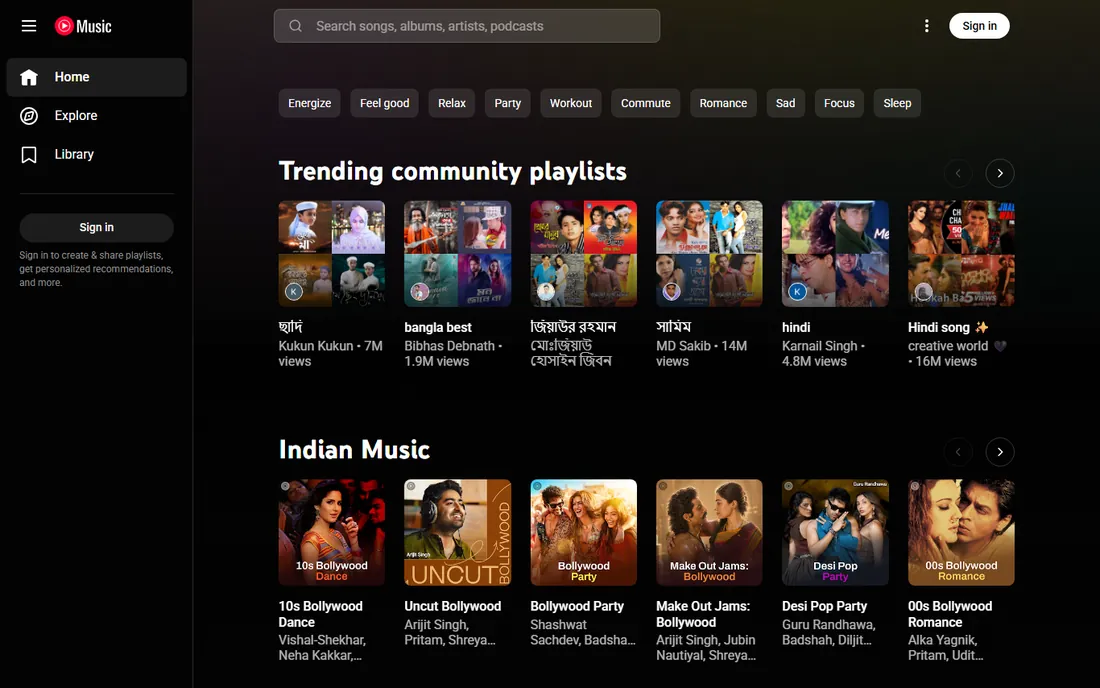1100x688 pixels.
Task: Click Karnail Singh avatar on hindi playlist
Action: coord(797,291)
